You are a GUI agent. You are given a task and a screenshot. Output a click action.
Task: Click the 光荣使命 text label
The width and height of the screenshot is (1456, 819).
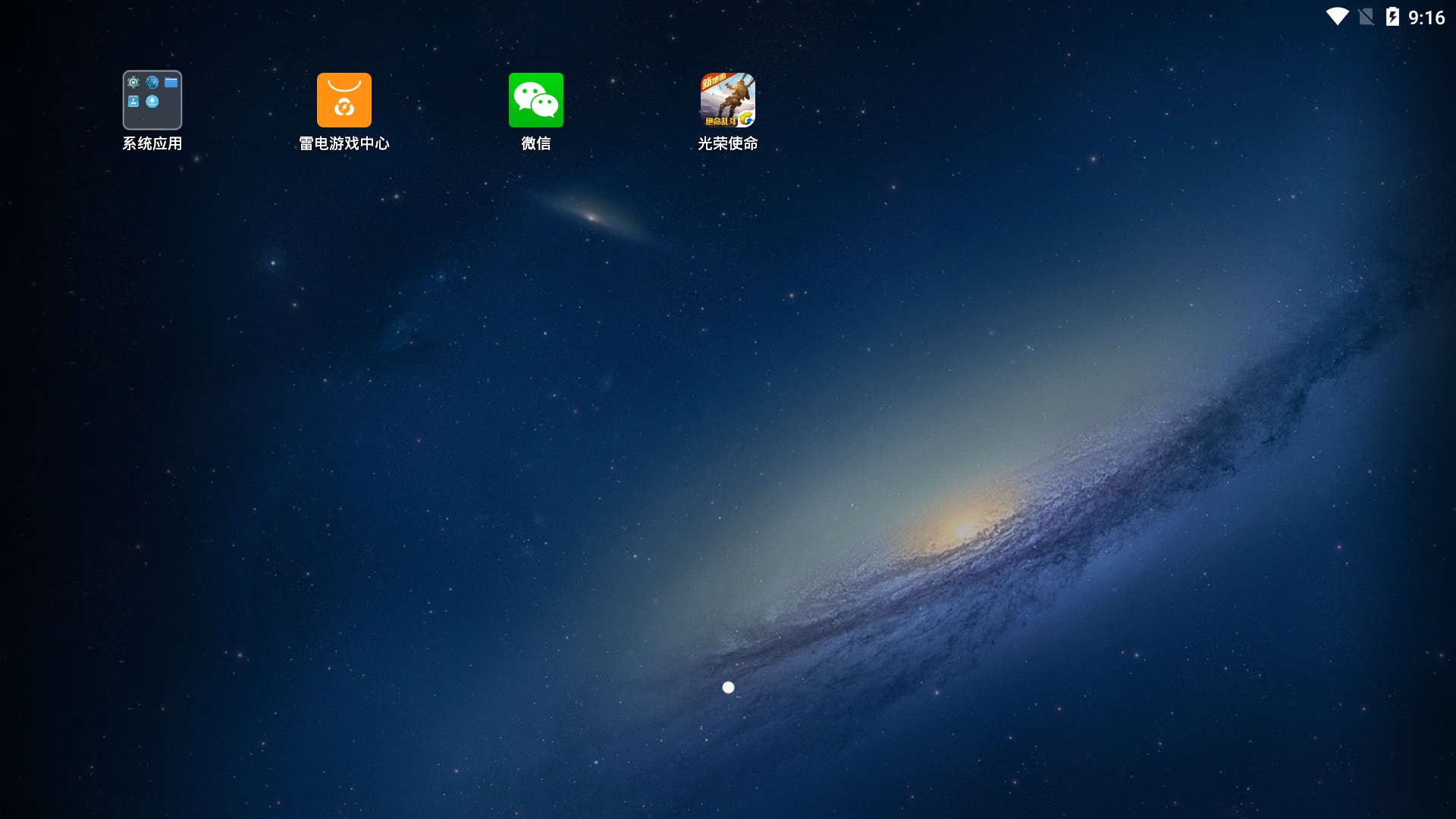(x=727, y=143)
